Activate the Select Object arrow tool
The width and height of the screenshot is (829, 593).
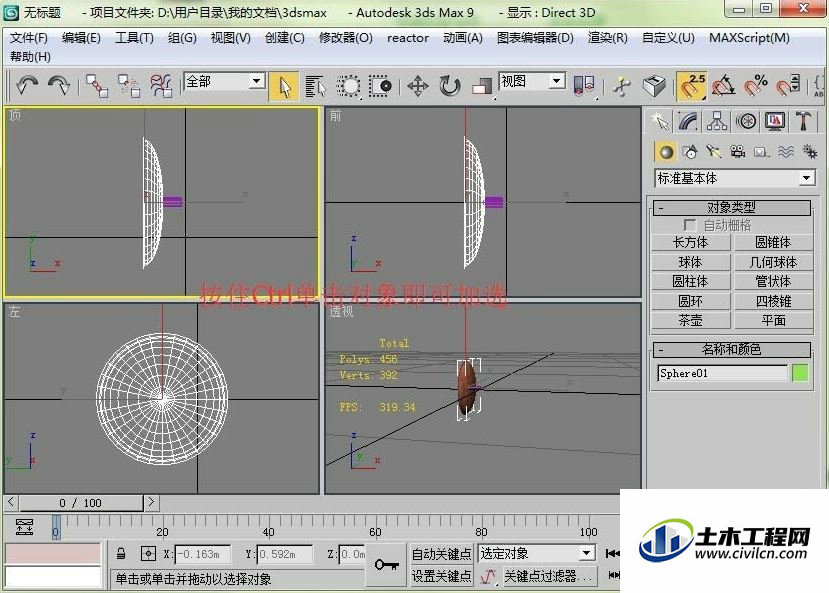pos(284,86)
